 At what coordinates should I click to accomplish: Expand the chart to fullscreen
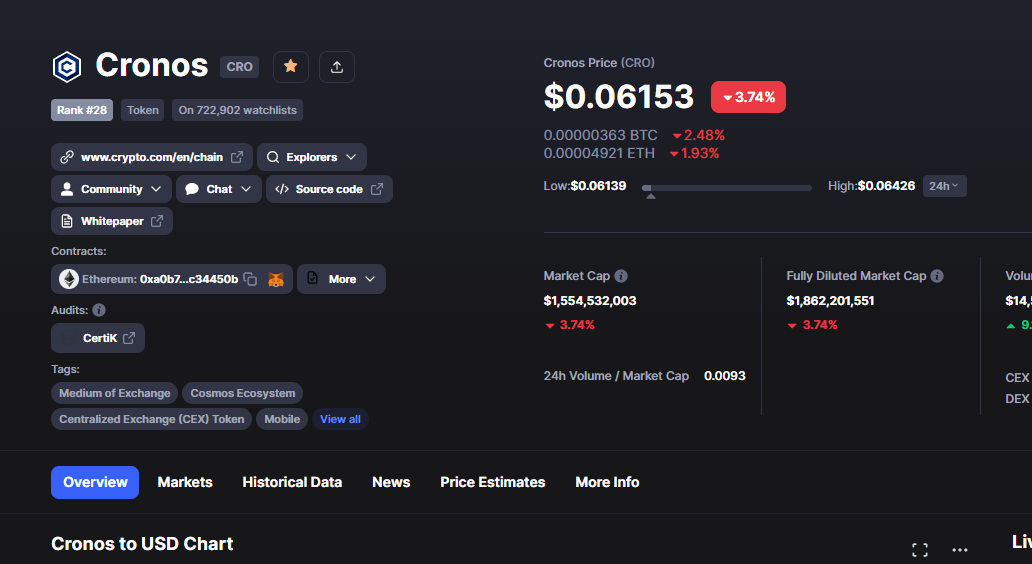pos(920,550)
